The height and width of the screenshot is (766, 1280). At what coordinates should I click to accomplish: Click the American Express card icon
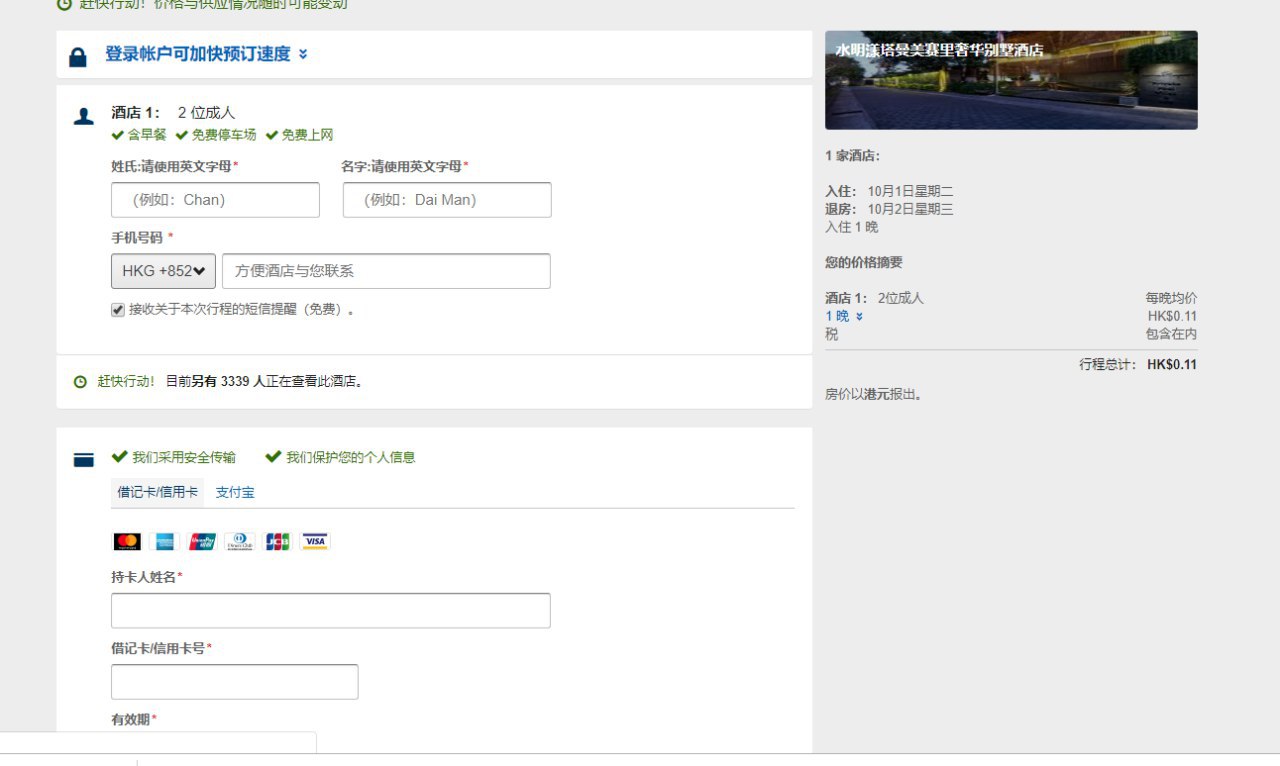165,541
